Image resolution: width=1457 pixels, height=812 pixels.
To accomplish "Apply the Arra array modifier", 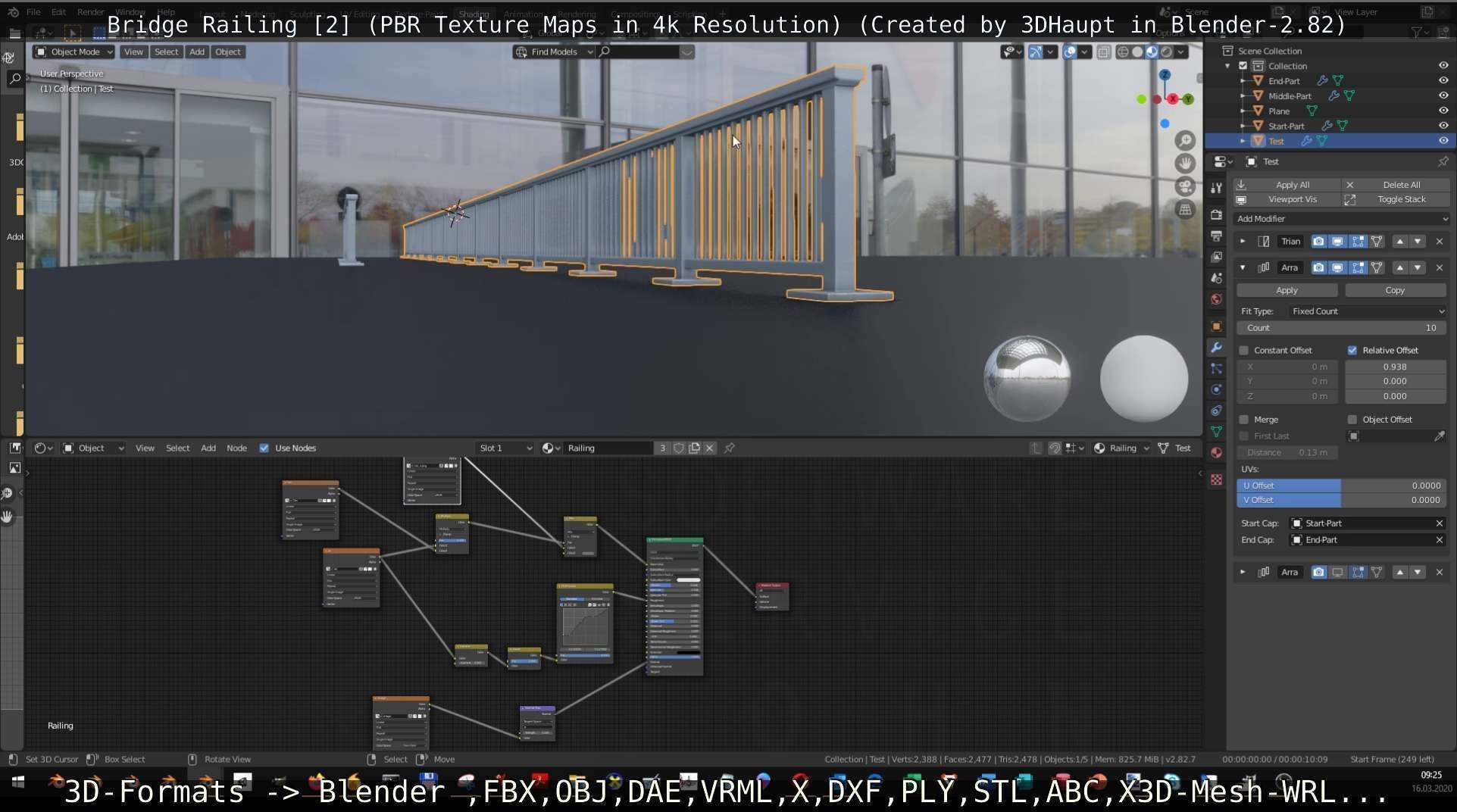I will [x=1287, y=291].
